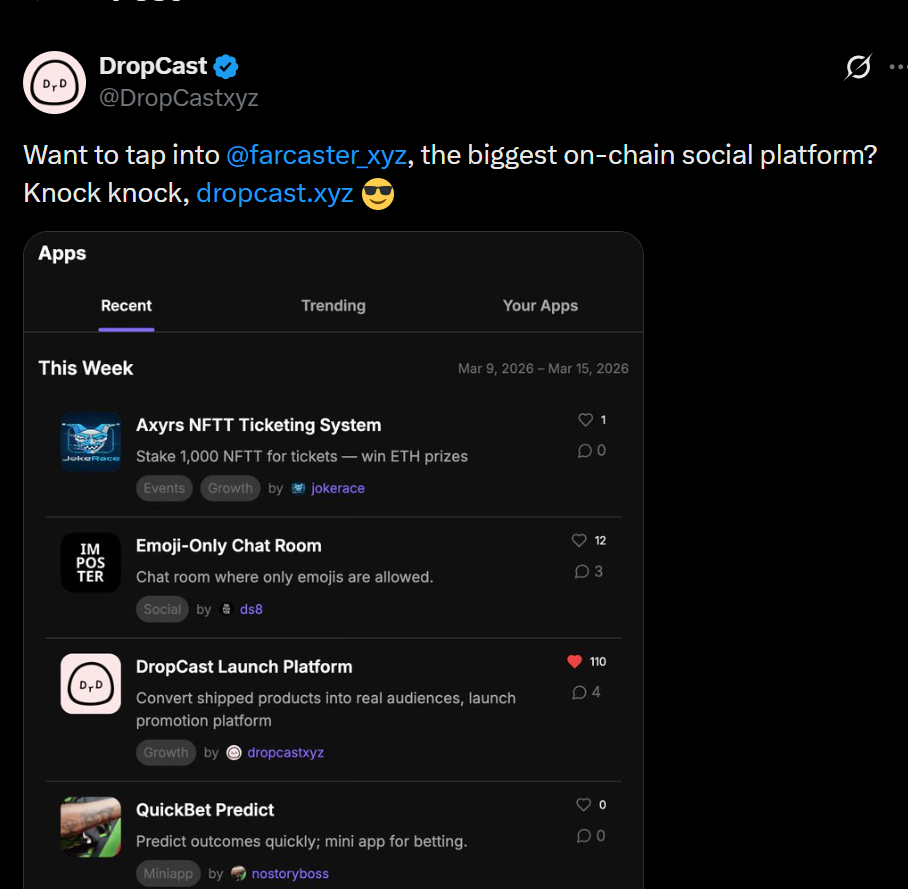Image resolution: width=908 pixels, height=889 pixels.
Task: Click the JokeRace app thumbnail
Action: (91, 442)
